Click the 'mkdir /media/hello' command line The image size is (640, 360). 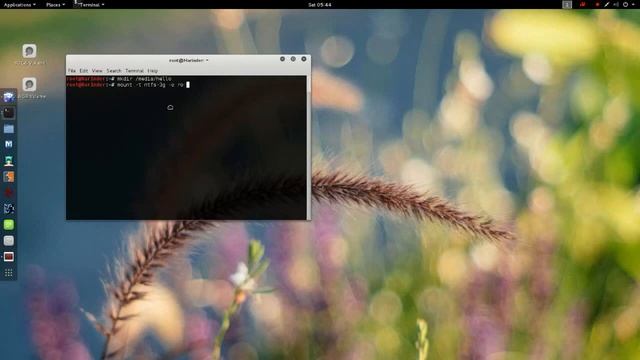click(x=119, y=79)
